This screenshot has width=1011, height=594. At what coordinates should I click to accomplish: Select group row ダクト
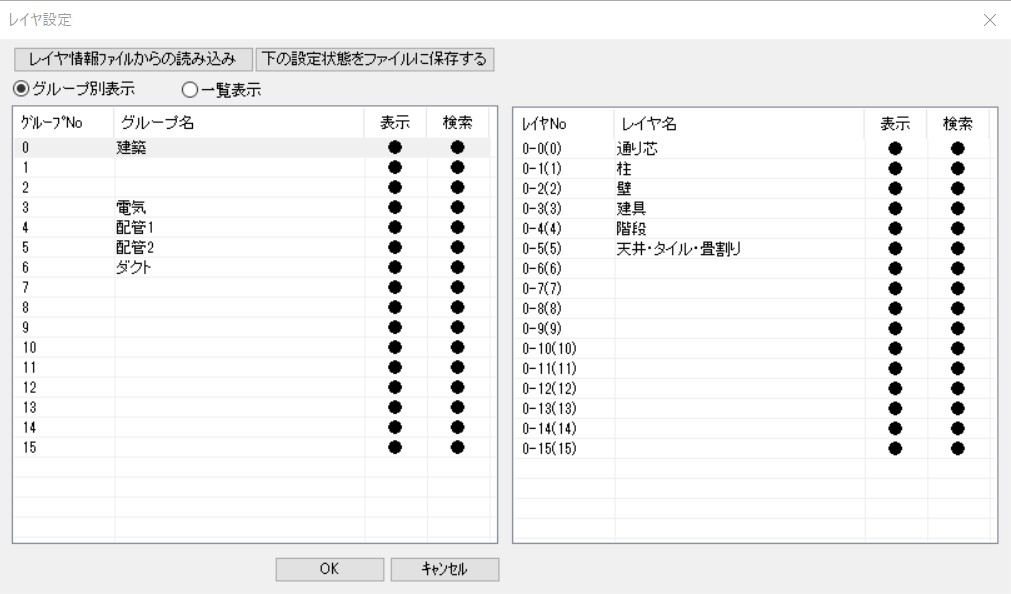click(x=251, y=267)
